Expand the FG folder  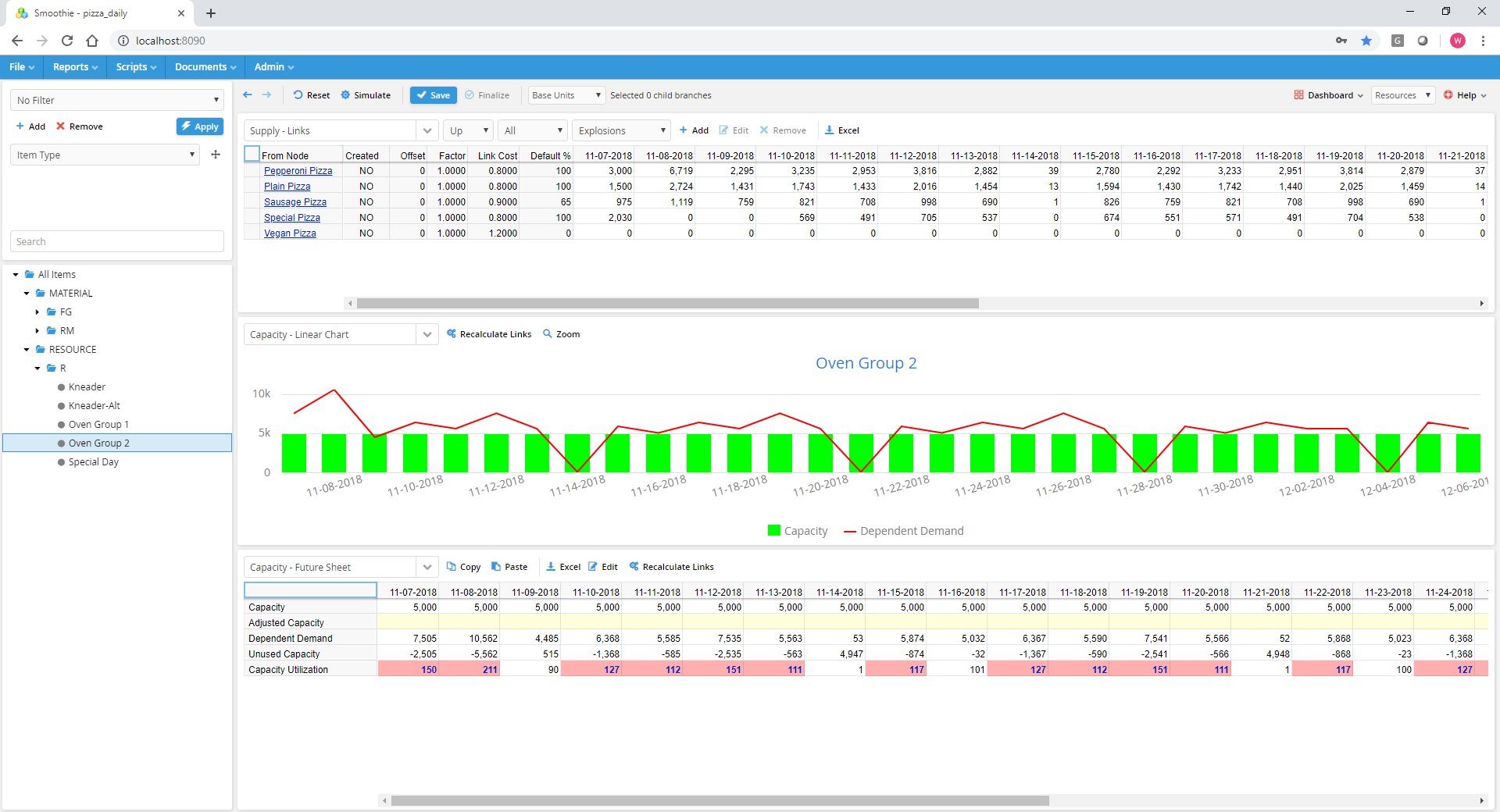coord(37,312)
